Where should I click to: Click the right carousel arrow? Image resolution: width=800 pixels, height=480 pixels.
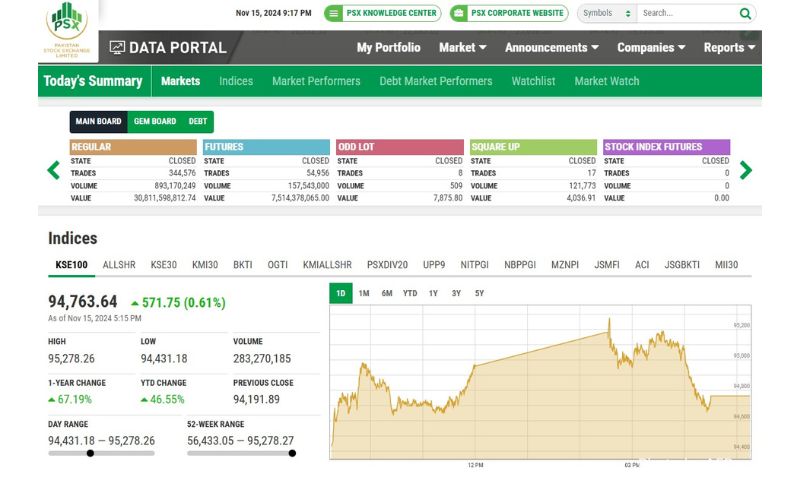(745, 170)
